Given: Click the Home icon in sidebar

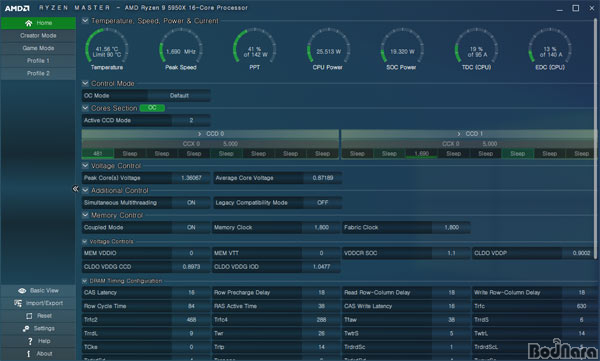Looking at the screenshot, I should [28, 23].
